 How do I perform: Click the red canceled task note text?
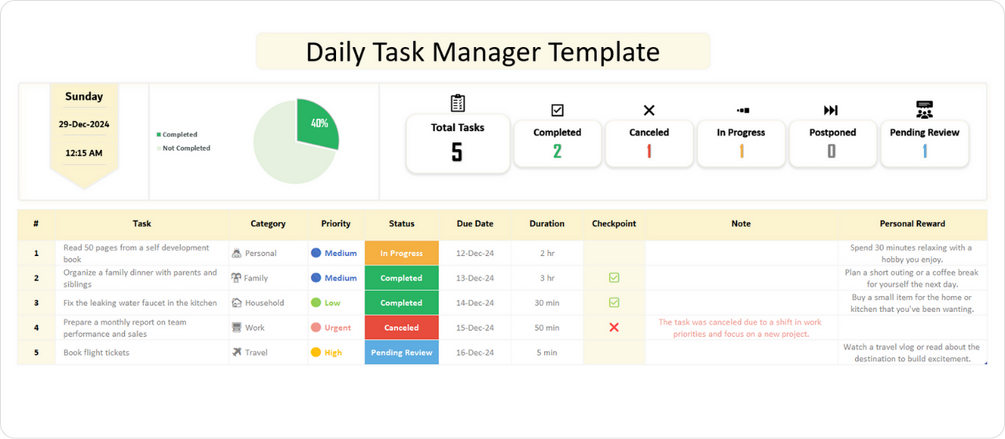pos(740,327)
